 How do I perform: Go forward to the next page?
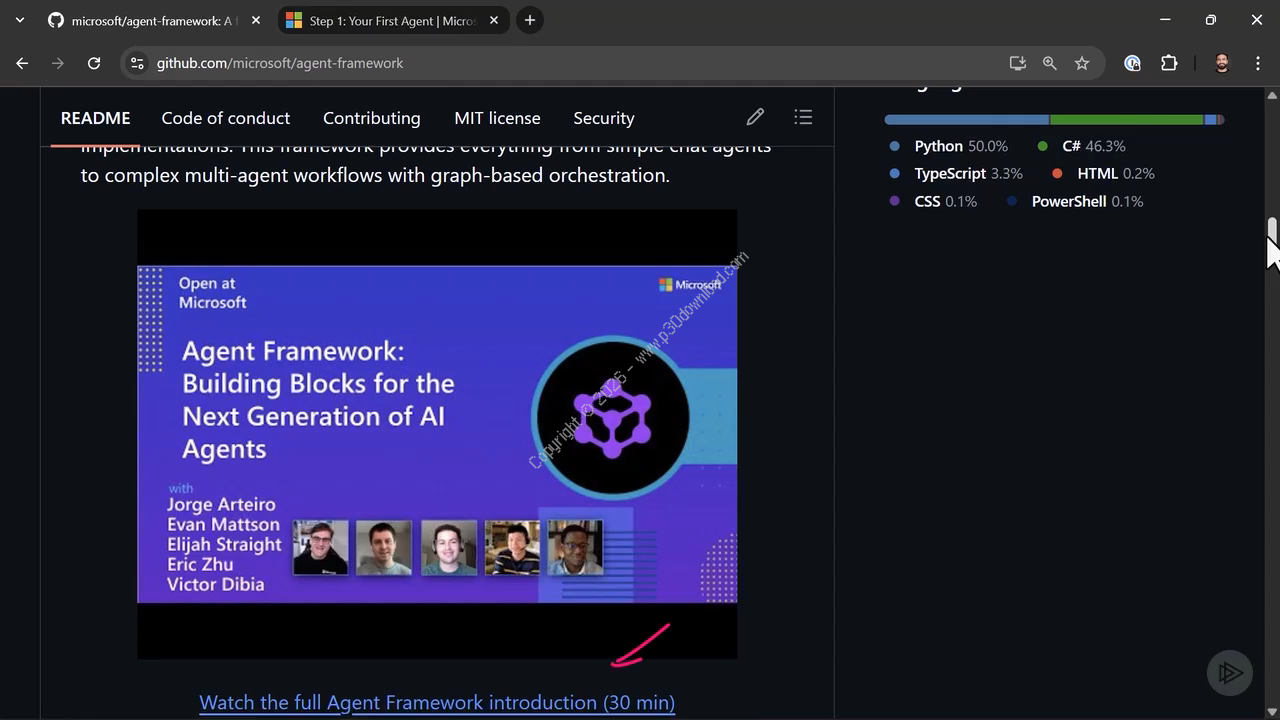[58, 63]
